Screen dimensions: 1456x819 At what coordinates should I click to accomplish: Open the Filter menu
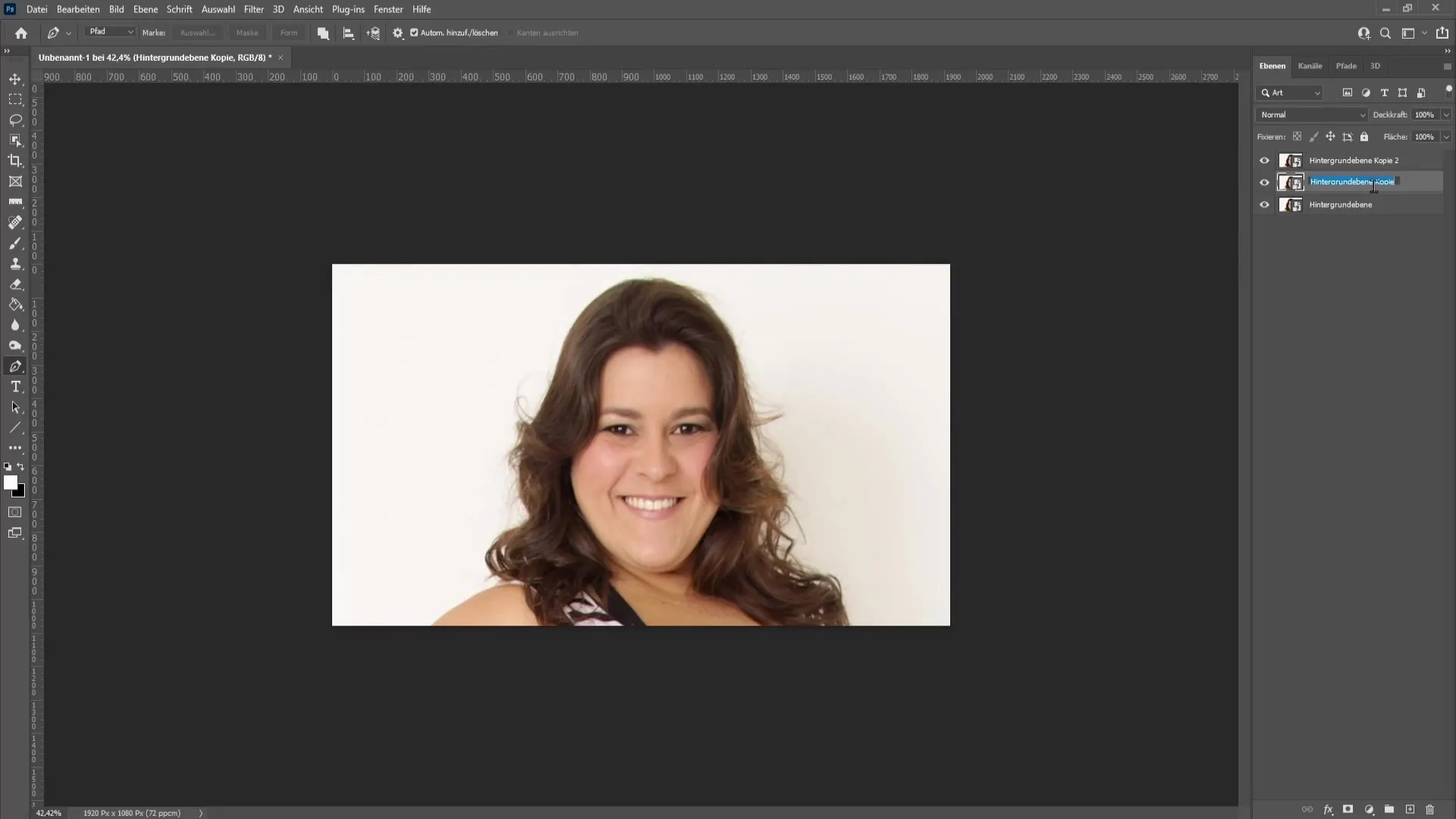pyautogui.click(x=253, y=9)
